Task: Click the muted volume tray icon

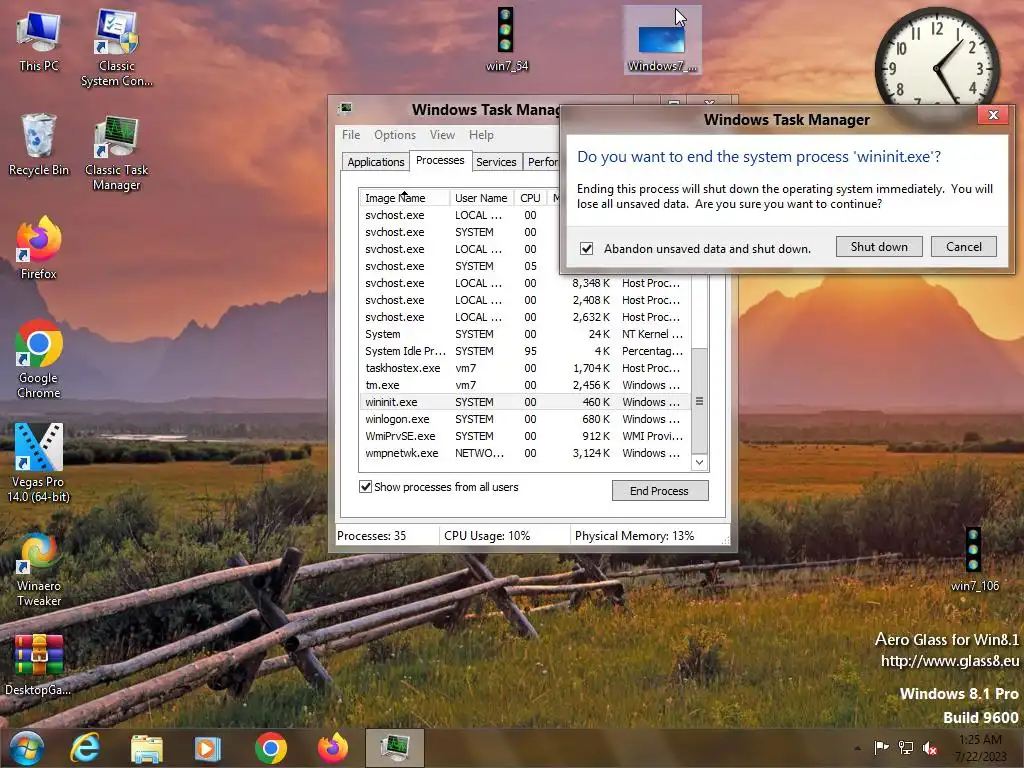Action: [x=930, y=748]
